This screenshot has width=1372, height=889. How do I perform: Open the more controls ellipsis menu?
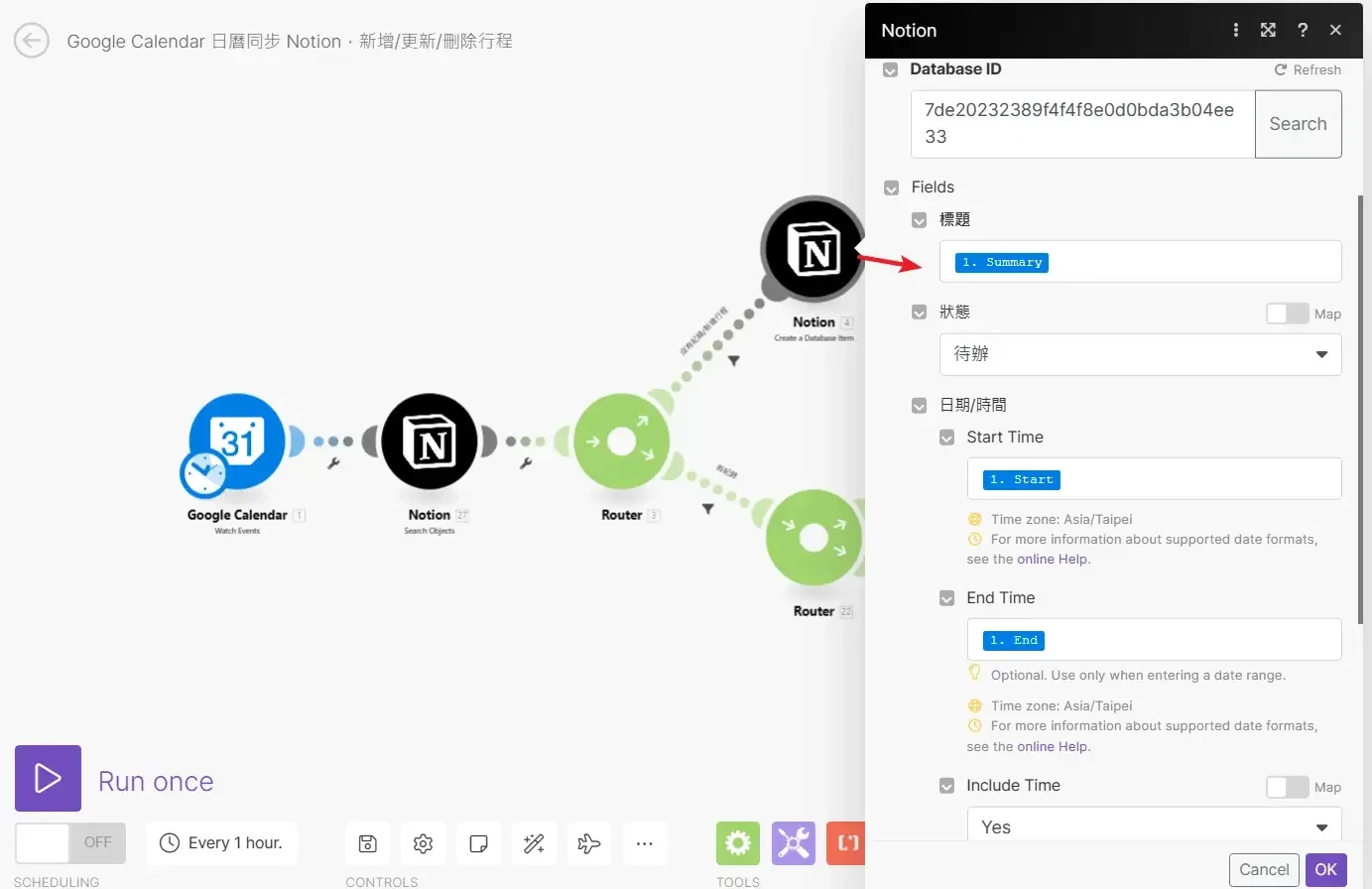645,843
